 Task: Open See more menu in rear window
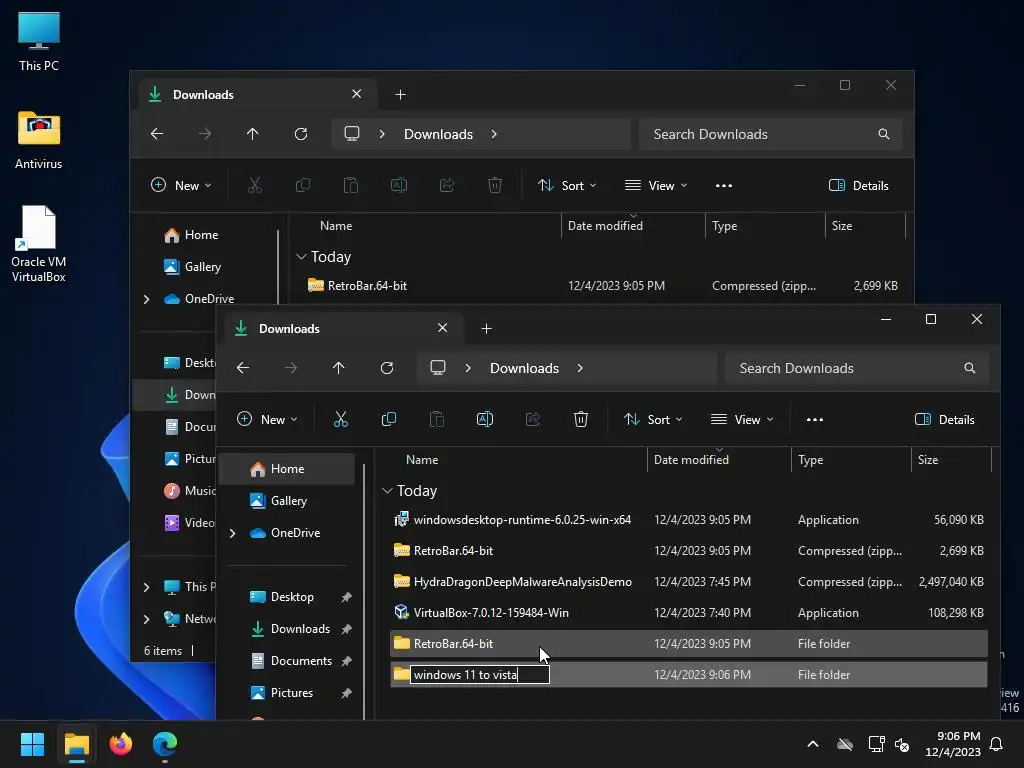tap(724, 185)
